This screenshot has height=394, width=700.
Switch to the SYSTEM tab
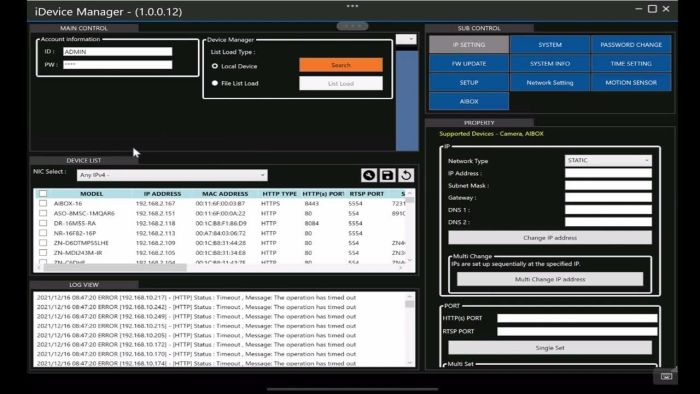pos(550,45)
